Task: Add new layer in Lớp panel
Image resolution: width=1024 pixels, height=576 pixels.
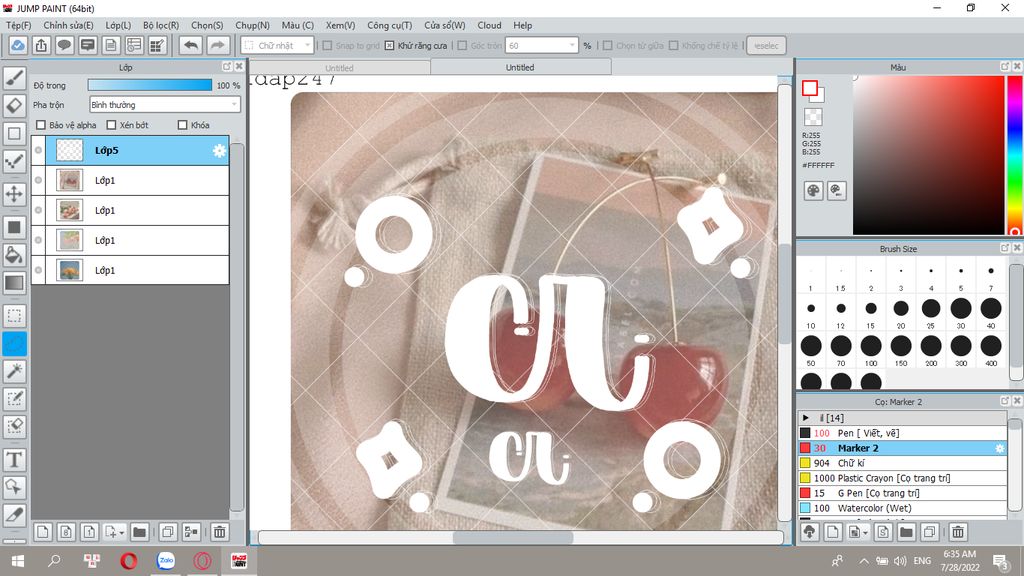Action: pos(42,532)
